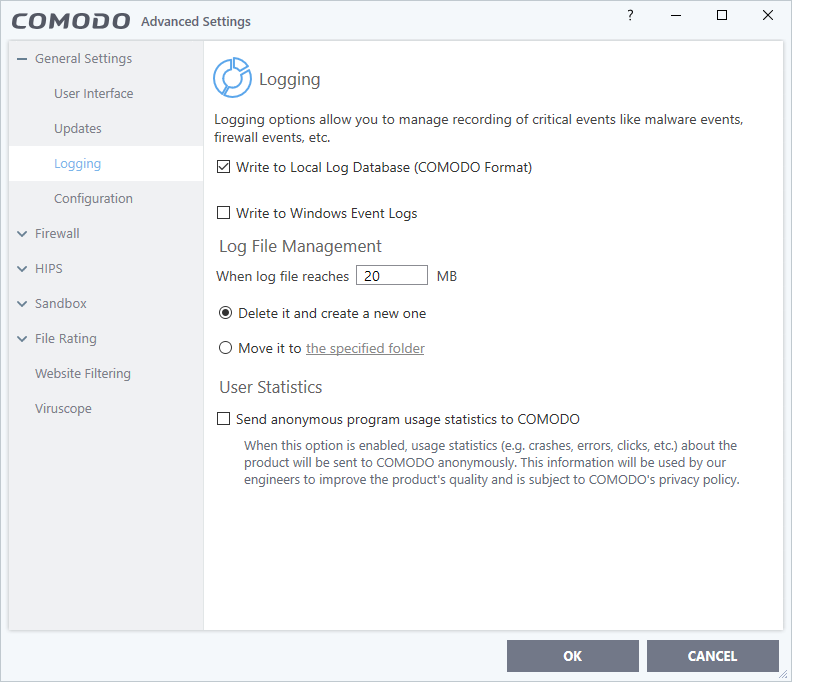Maximize the Advanced Settings window

coord(722,16)
